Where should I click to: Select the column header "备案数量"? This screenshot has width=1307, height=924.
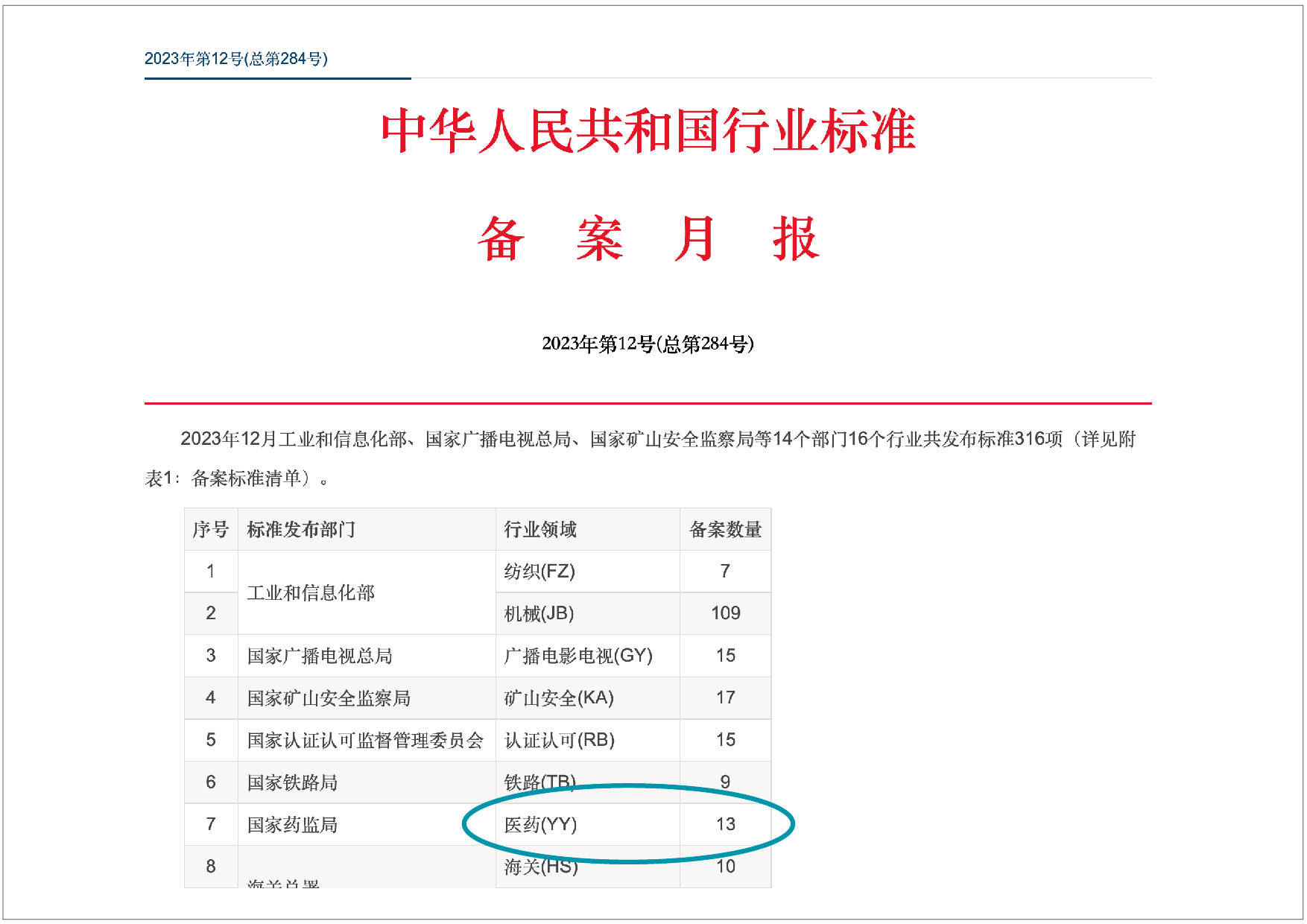pos(725,529)
